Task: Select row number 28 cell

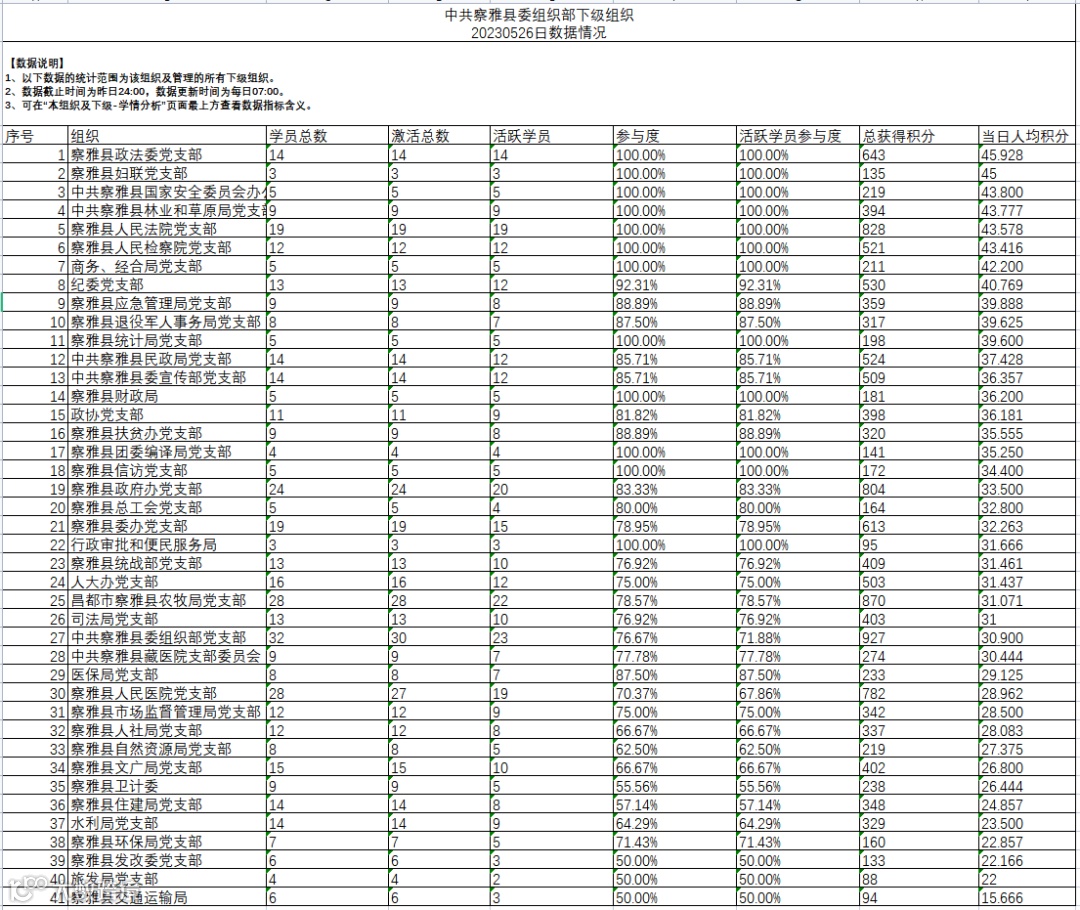Action: (x=35, y=656)
